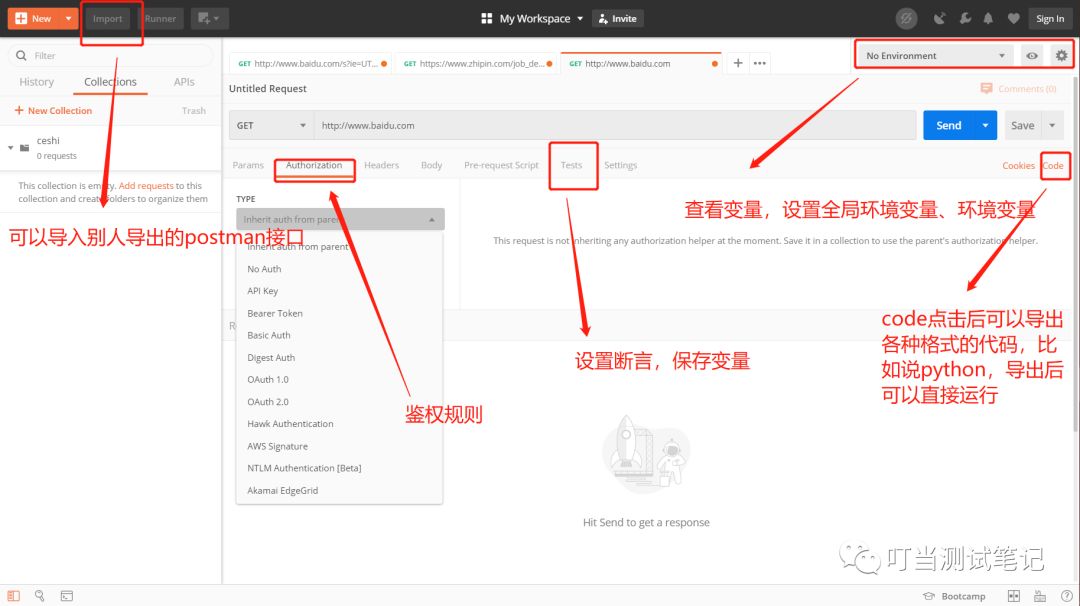Select NTLM Authentication [Beta] type
Image resolution: width=1080 pixels, height=606 pixels.
[304, 468]
